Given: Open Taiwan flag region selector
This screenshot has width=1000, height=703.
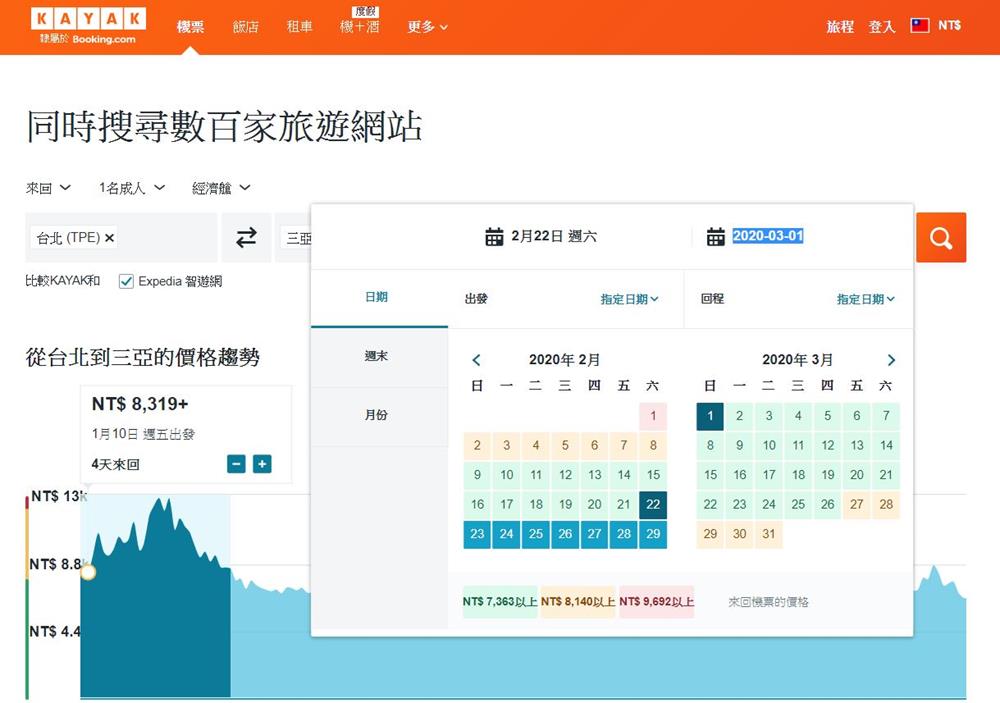Looking at the screenshot, I should (920, 26).
